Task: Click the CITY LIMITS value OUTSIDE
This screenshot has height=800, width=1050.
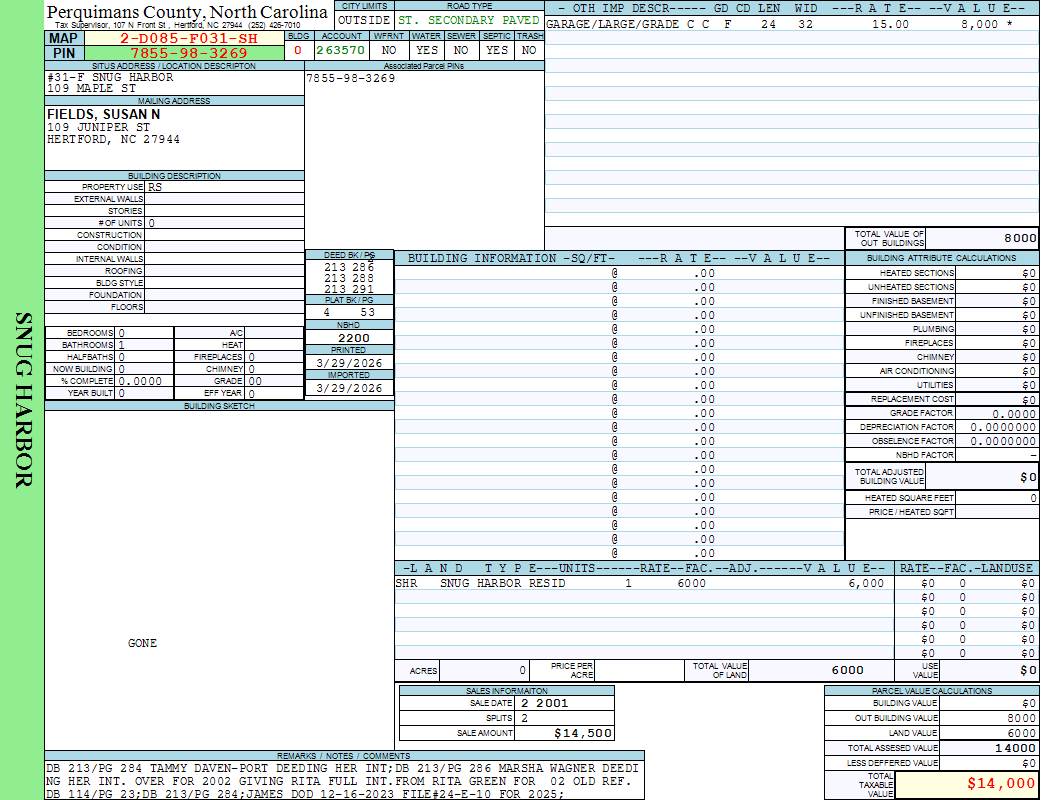Action: (x=364, y=20)
